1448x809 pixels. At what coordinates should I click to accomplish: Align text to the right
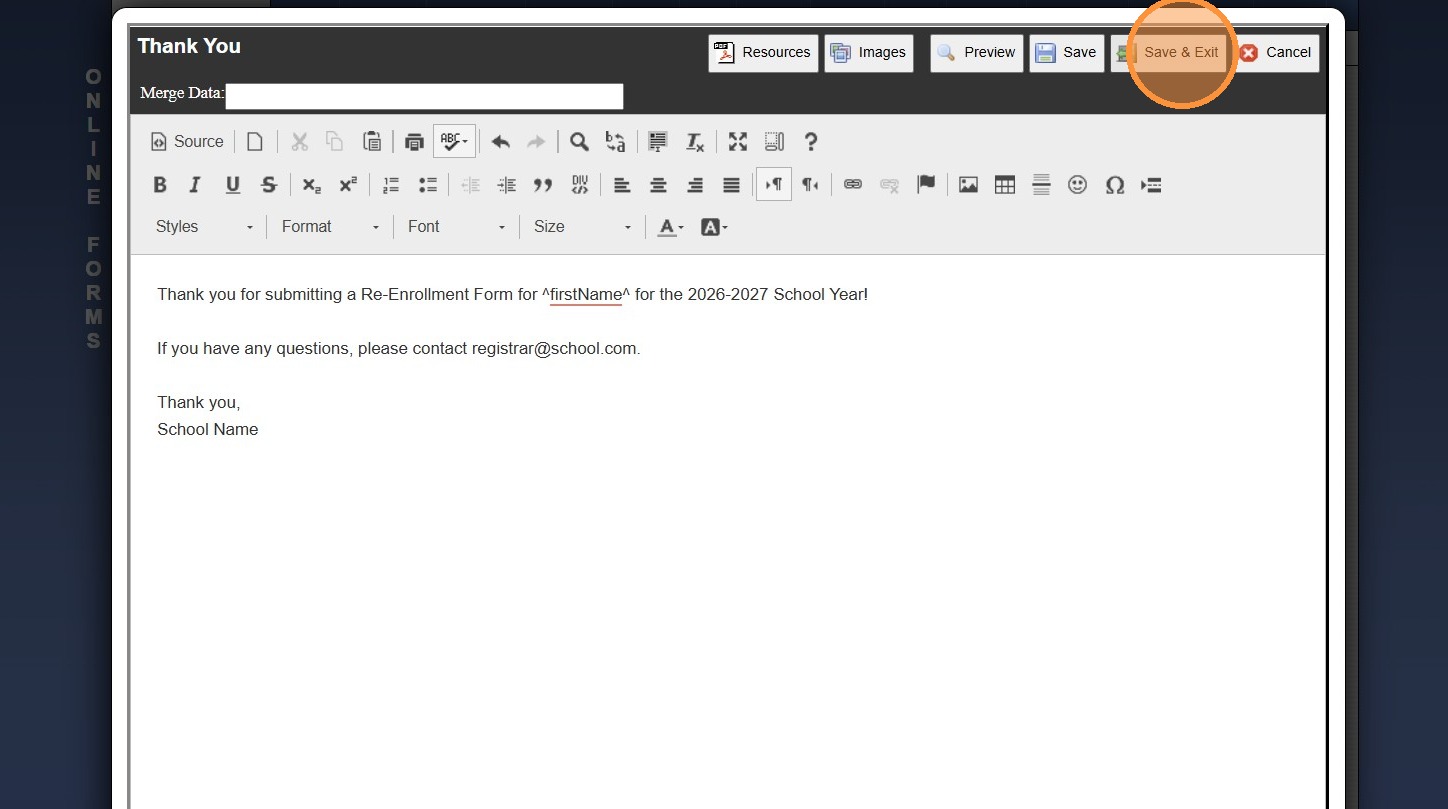[x=695, y=185]
